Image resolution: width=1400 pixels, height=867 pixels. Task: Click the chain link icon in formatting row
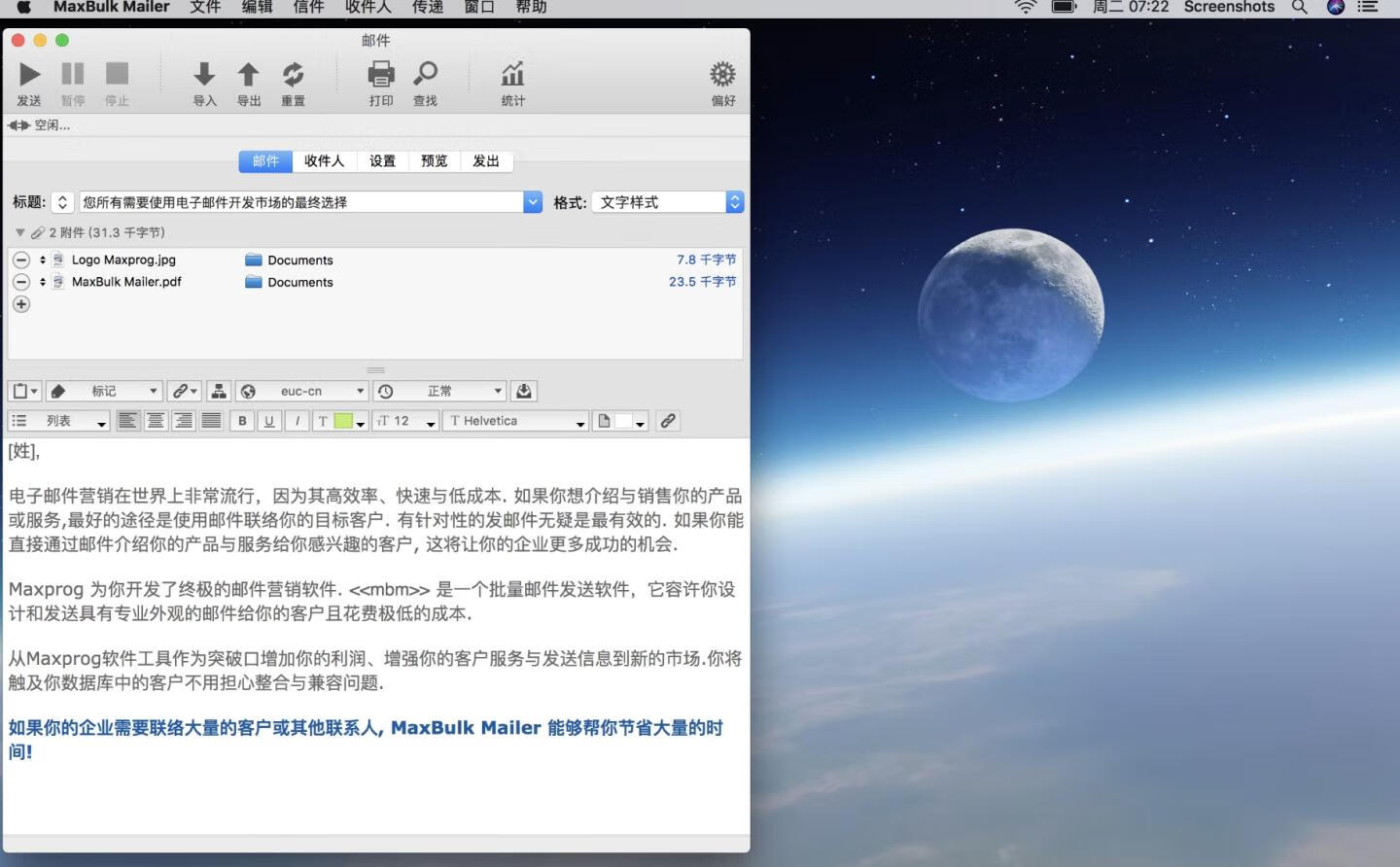[x=668, y=421]
